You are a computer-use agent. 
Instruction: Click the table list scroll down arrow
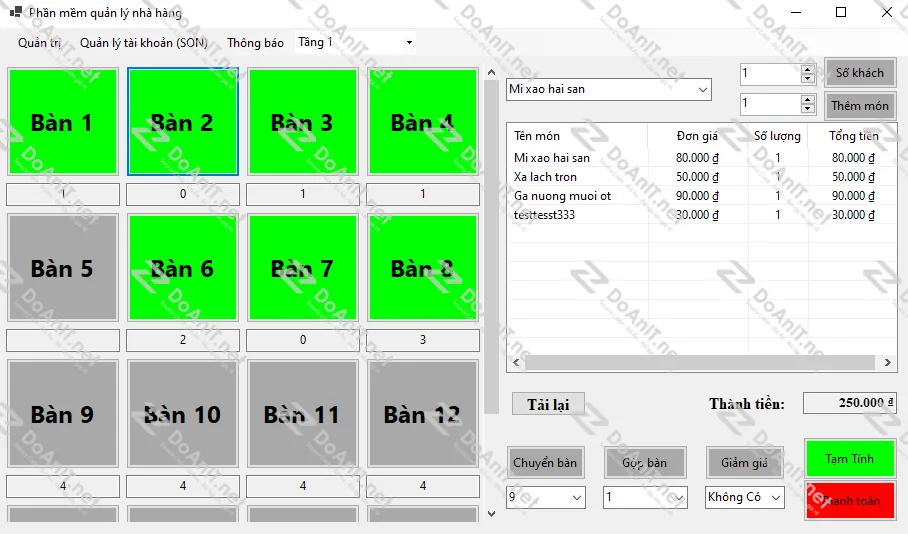coord(491,513)
